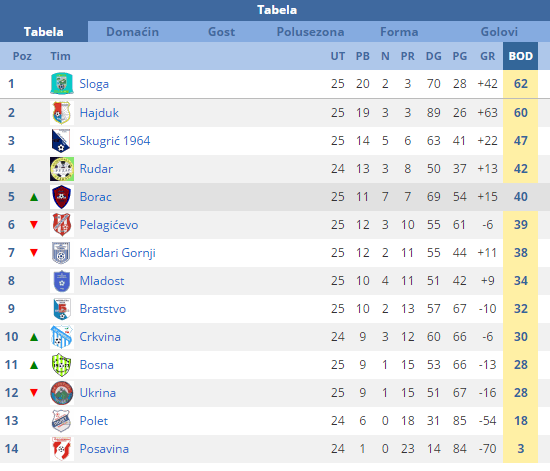The image size is (550, 471).
Task: Select the Polusezona tab
Action: coord(310,32)
